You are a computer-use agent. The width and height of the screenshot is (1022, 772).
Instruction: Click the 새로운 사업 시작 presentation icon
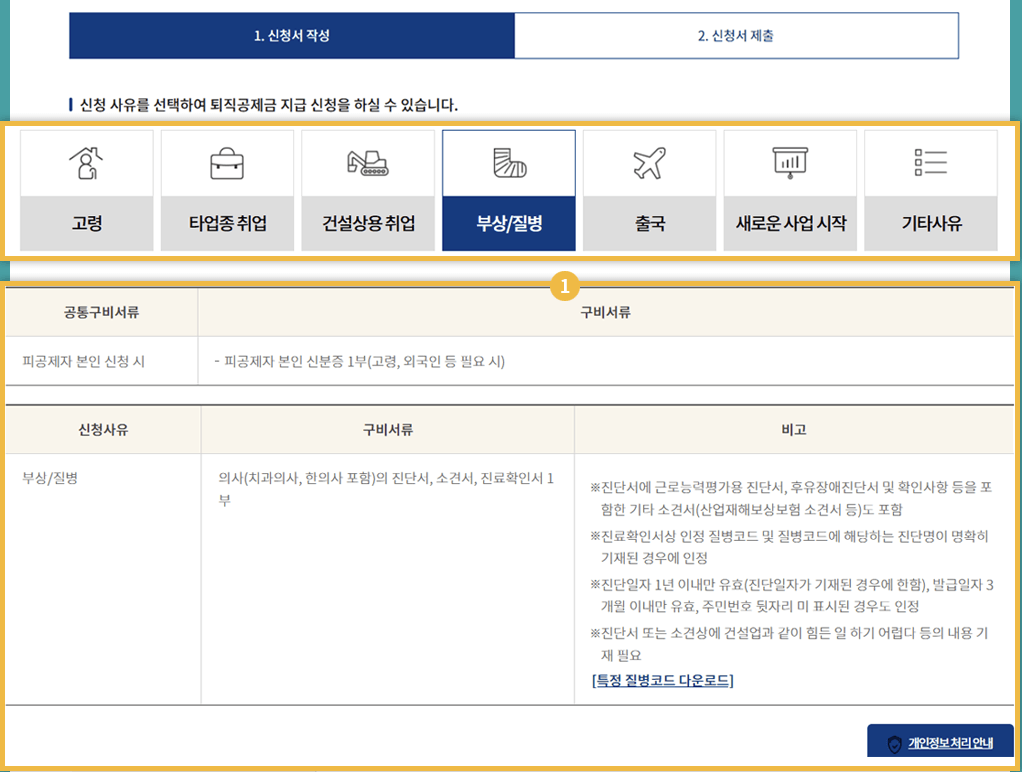pyautogui.click(x=790, y=162)
